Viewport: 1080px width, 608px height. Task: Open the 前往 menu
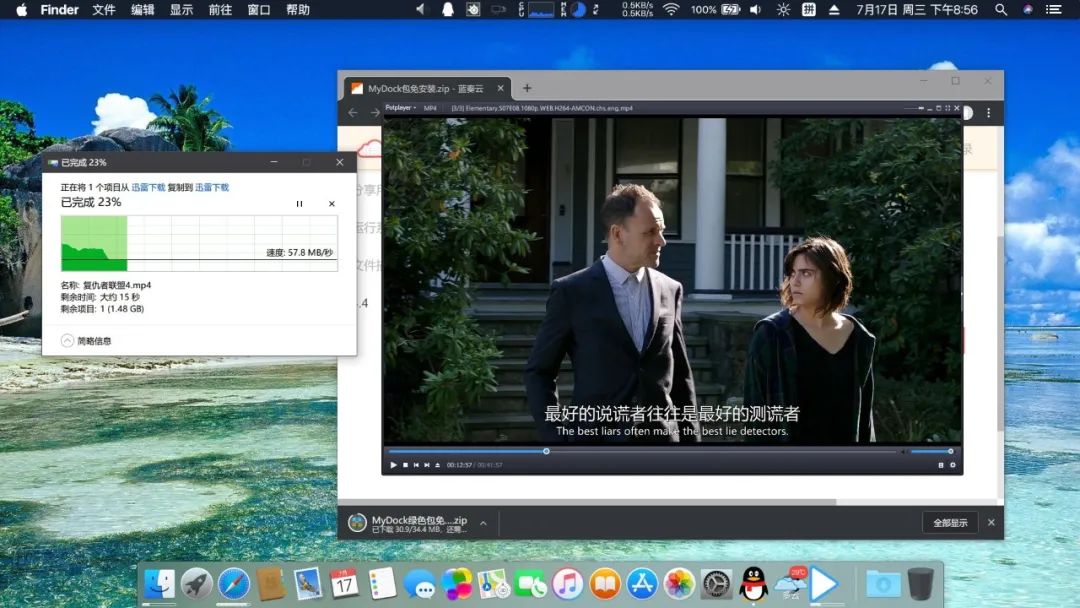click(x=220, y=10)
